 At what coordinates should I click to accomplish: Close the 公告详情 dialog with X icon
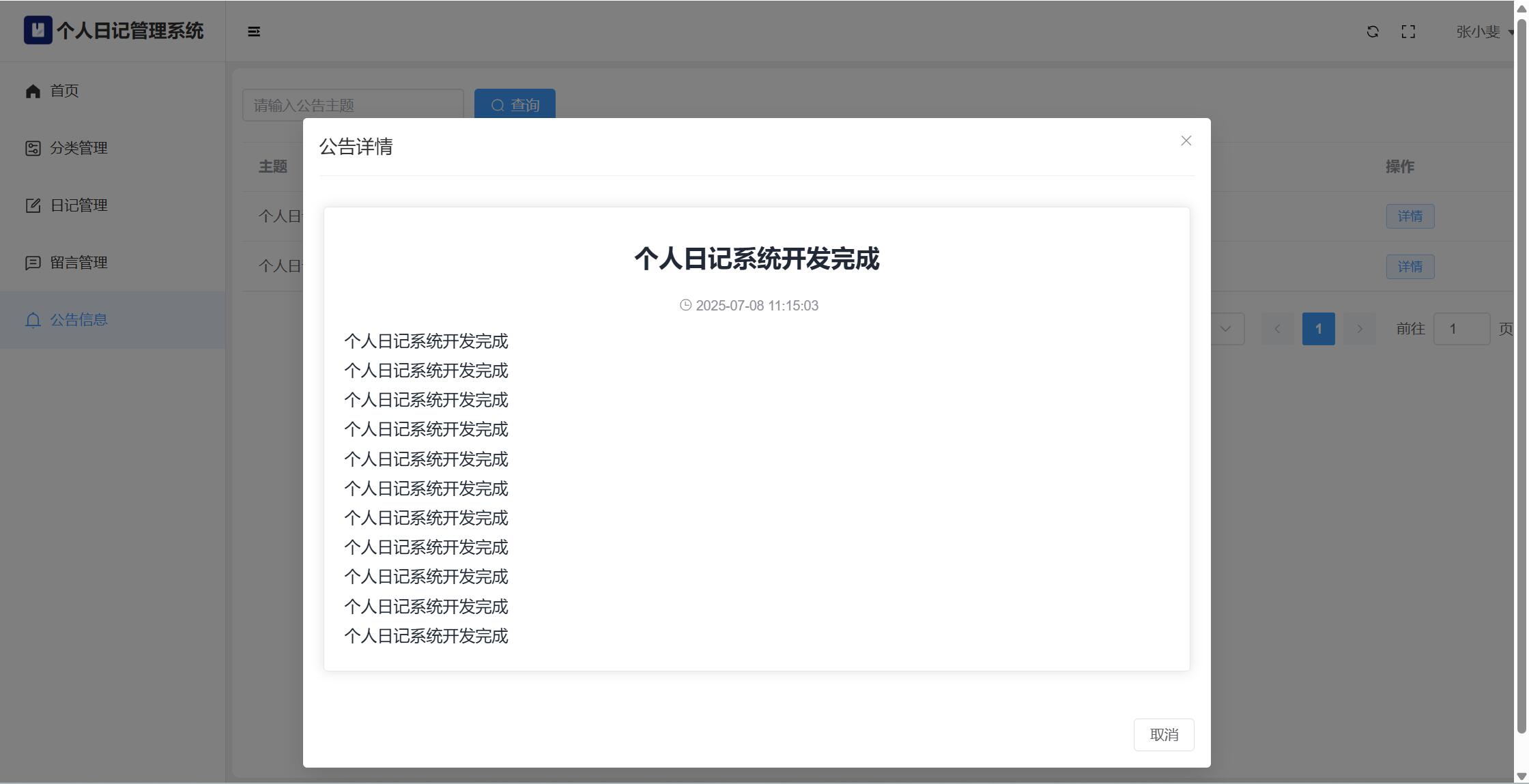click(1186, 141)
